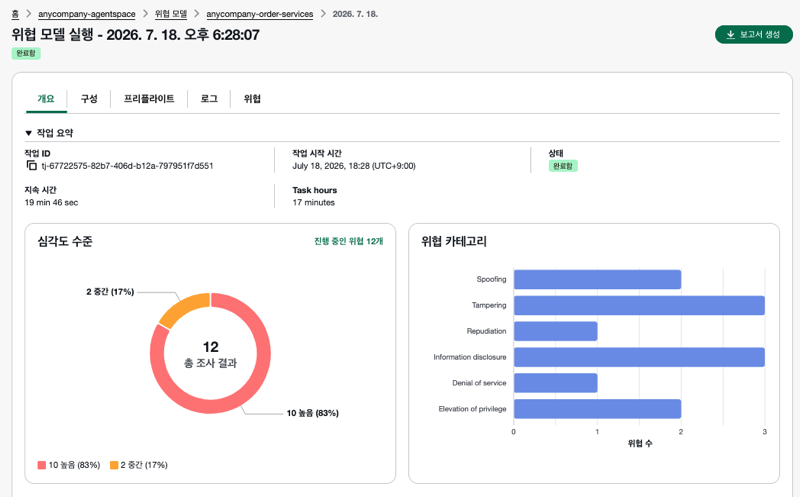Viewport: 800px width, 497px height.
Task: Click the 진행 중인 위협 12개 link
Action: [x=348, y=241]
